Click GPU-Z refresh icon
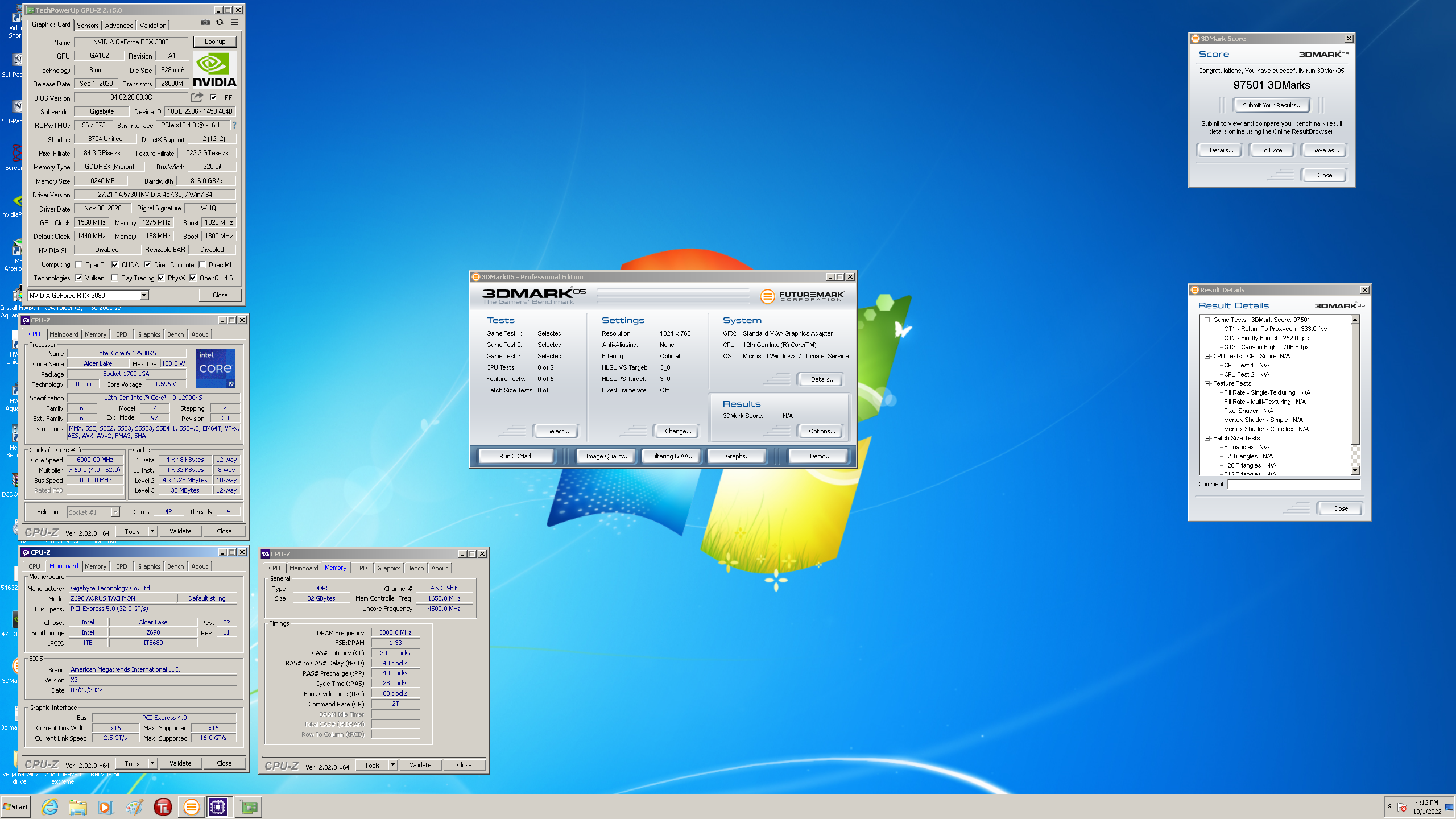1456x819 pixels. (220, 23)
